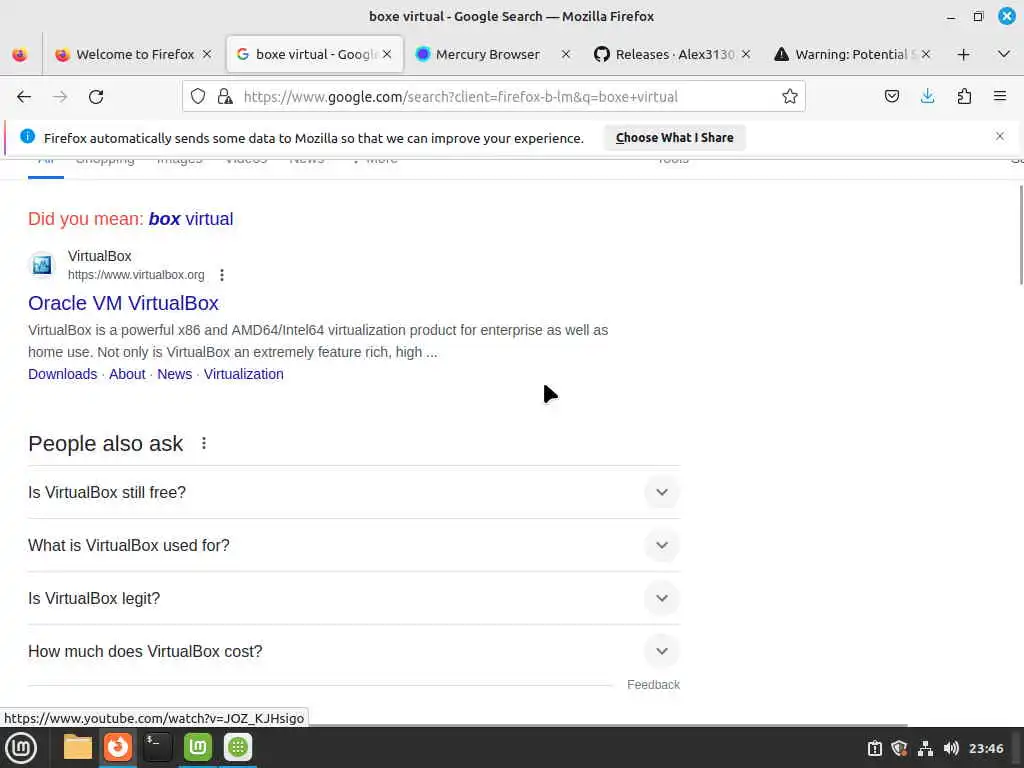Click the https://www.virtualbox.org URL text
1024x768 pixels.
tap(136, 275)
